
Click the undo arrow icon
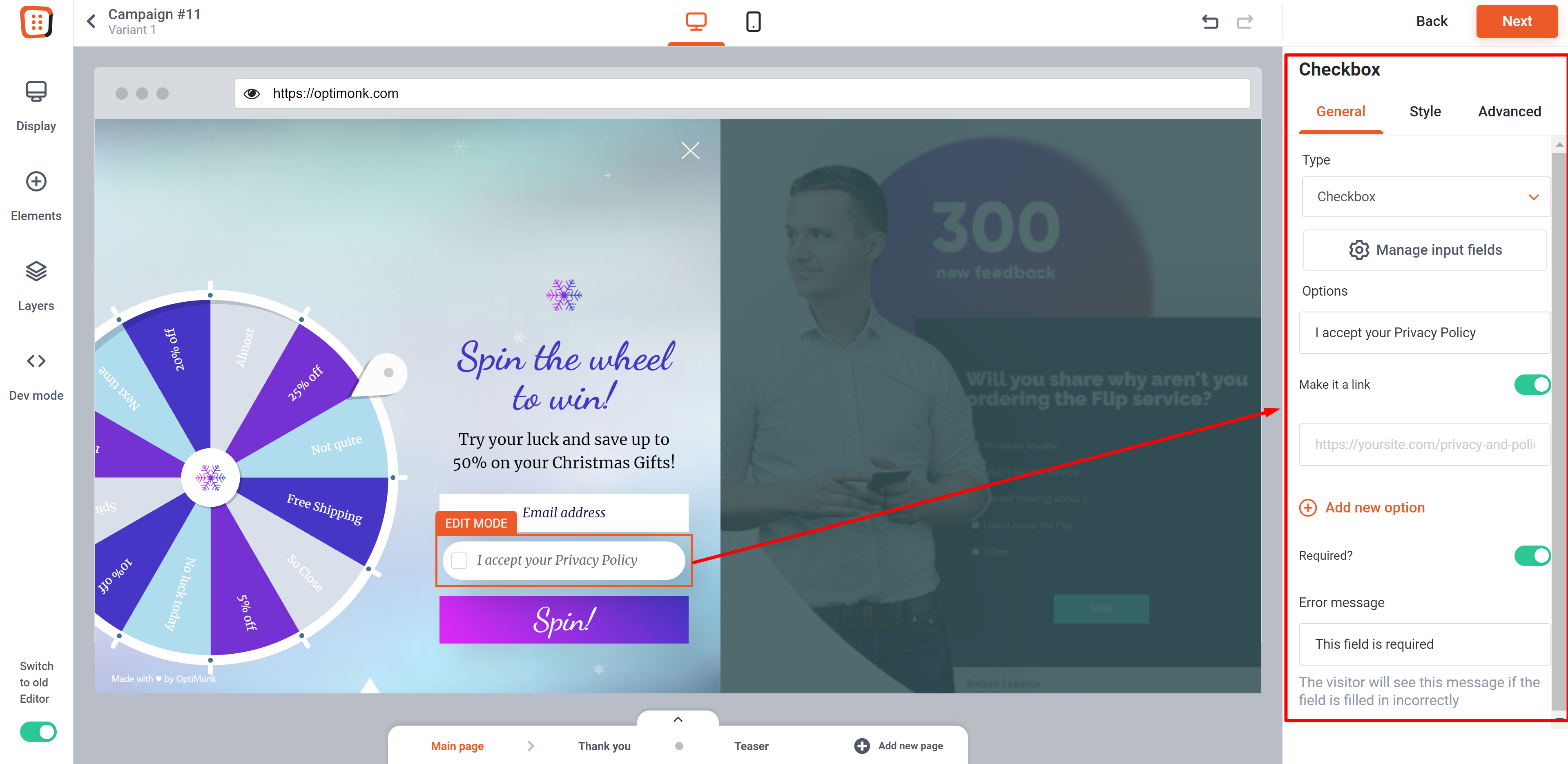(1210, 22)
